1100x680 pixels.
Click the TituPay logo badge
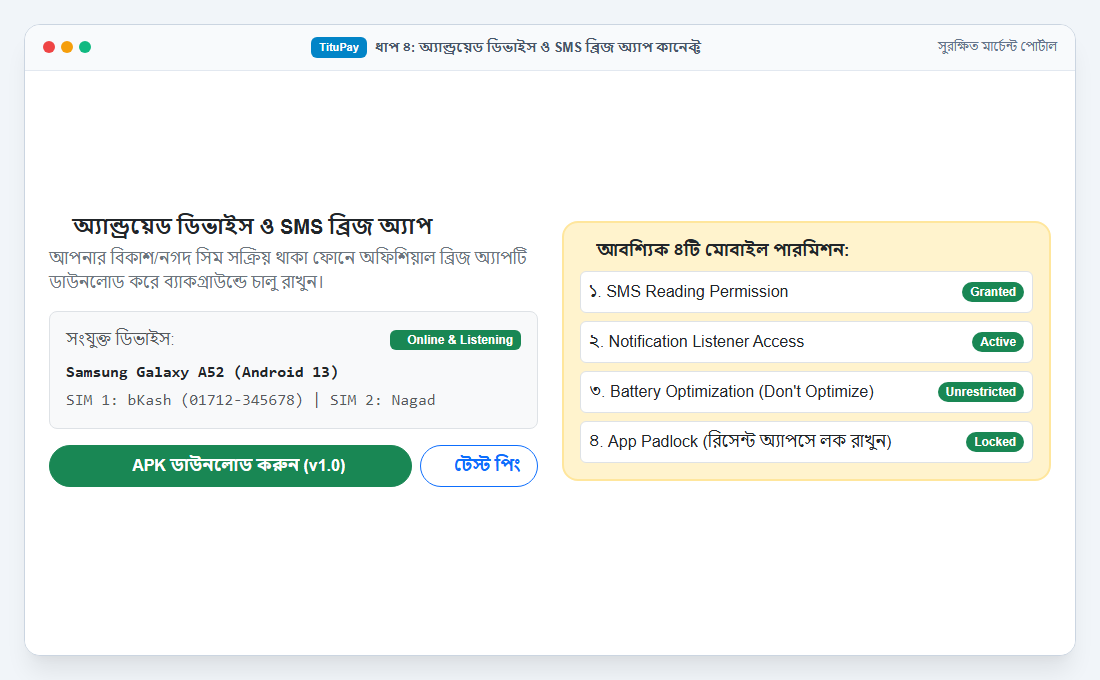(x=339, y=47)
